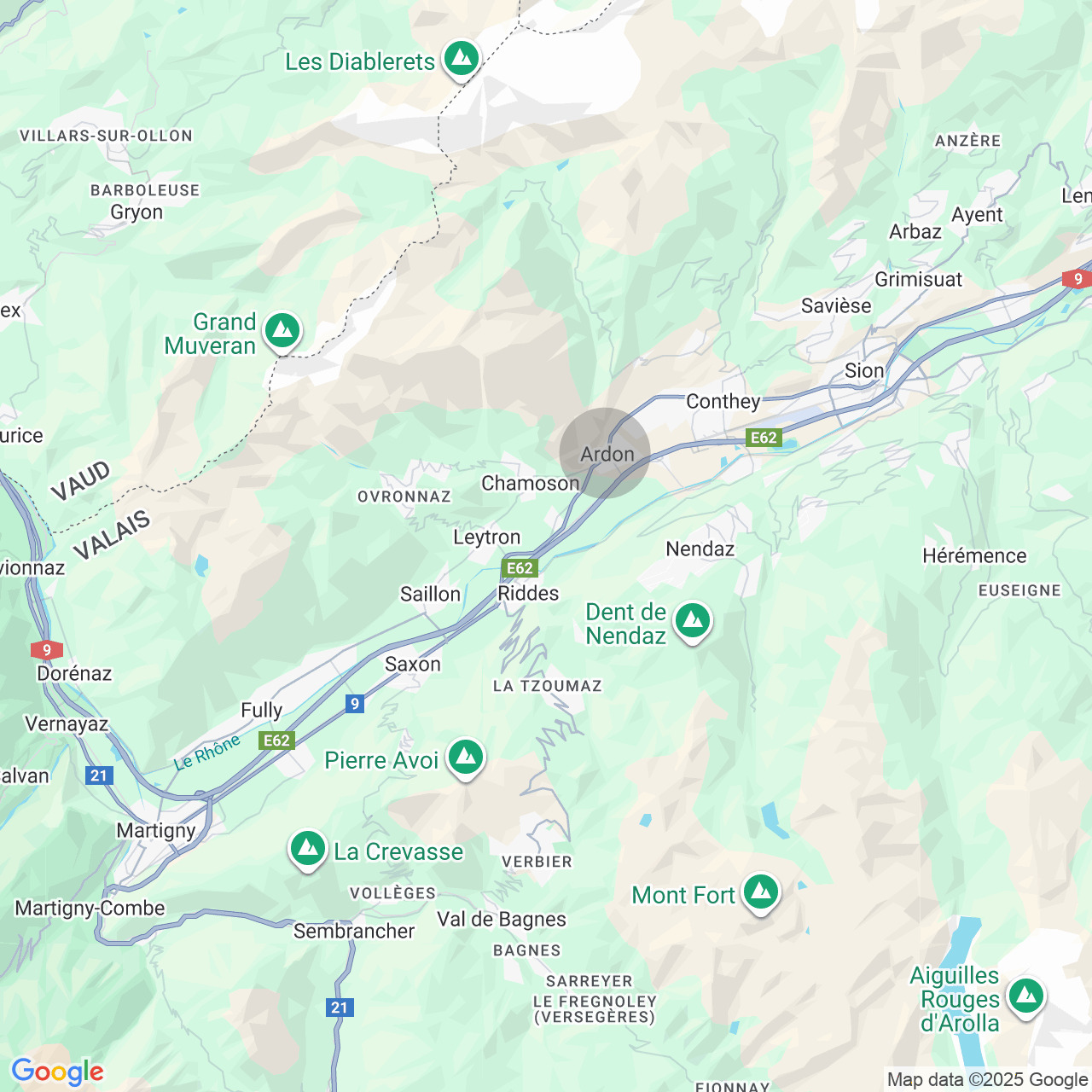
Task: Open the Dent de Nendaz peak marker
Action: click(693, 621)
